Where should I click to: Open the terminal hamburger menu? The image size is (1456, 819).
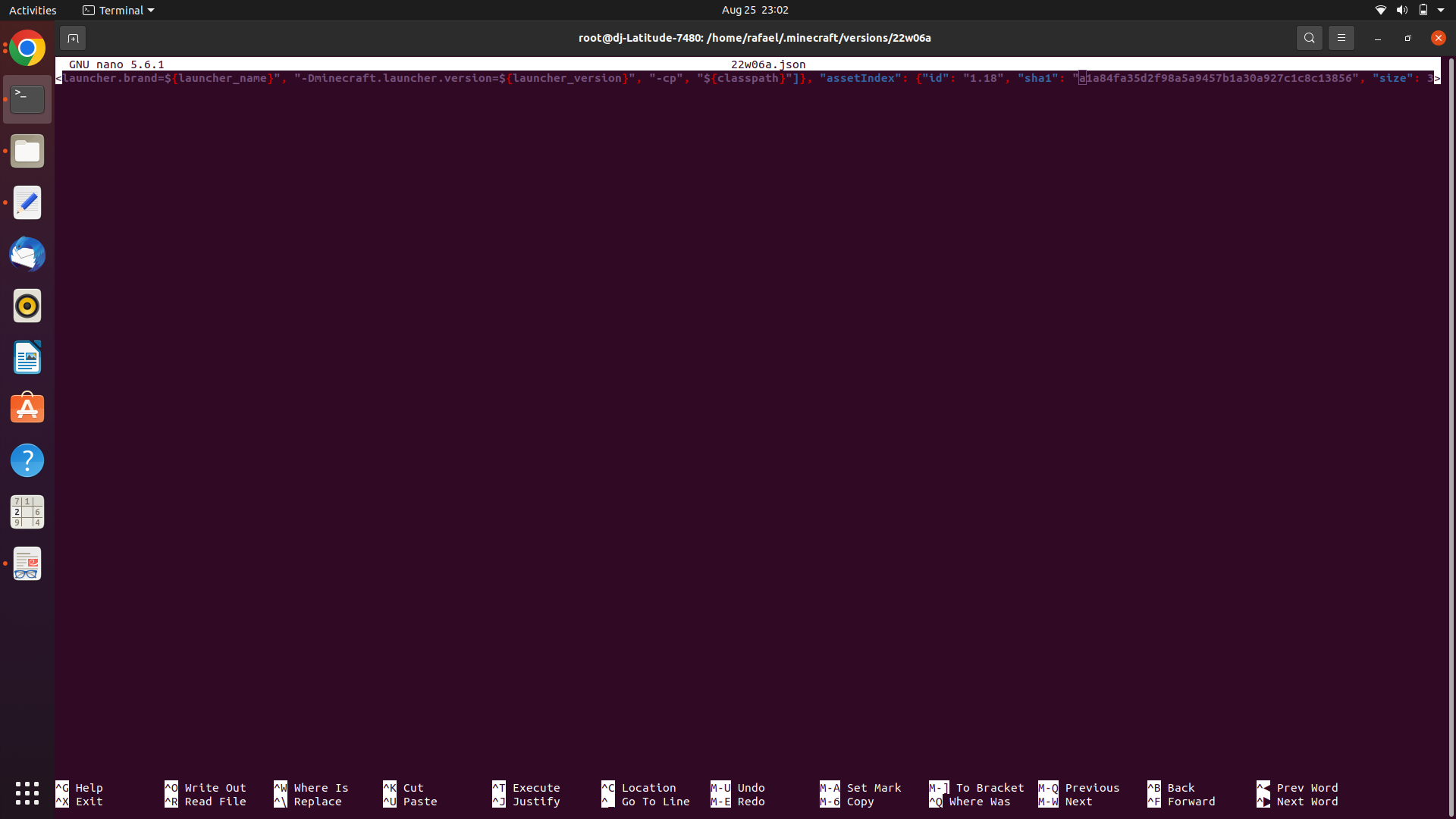click(1341, 37)
